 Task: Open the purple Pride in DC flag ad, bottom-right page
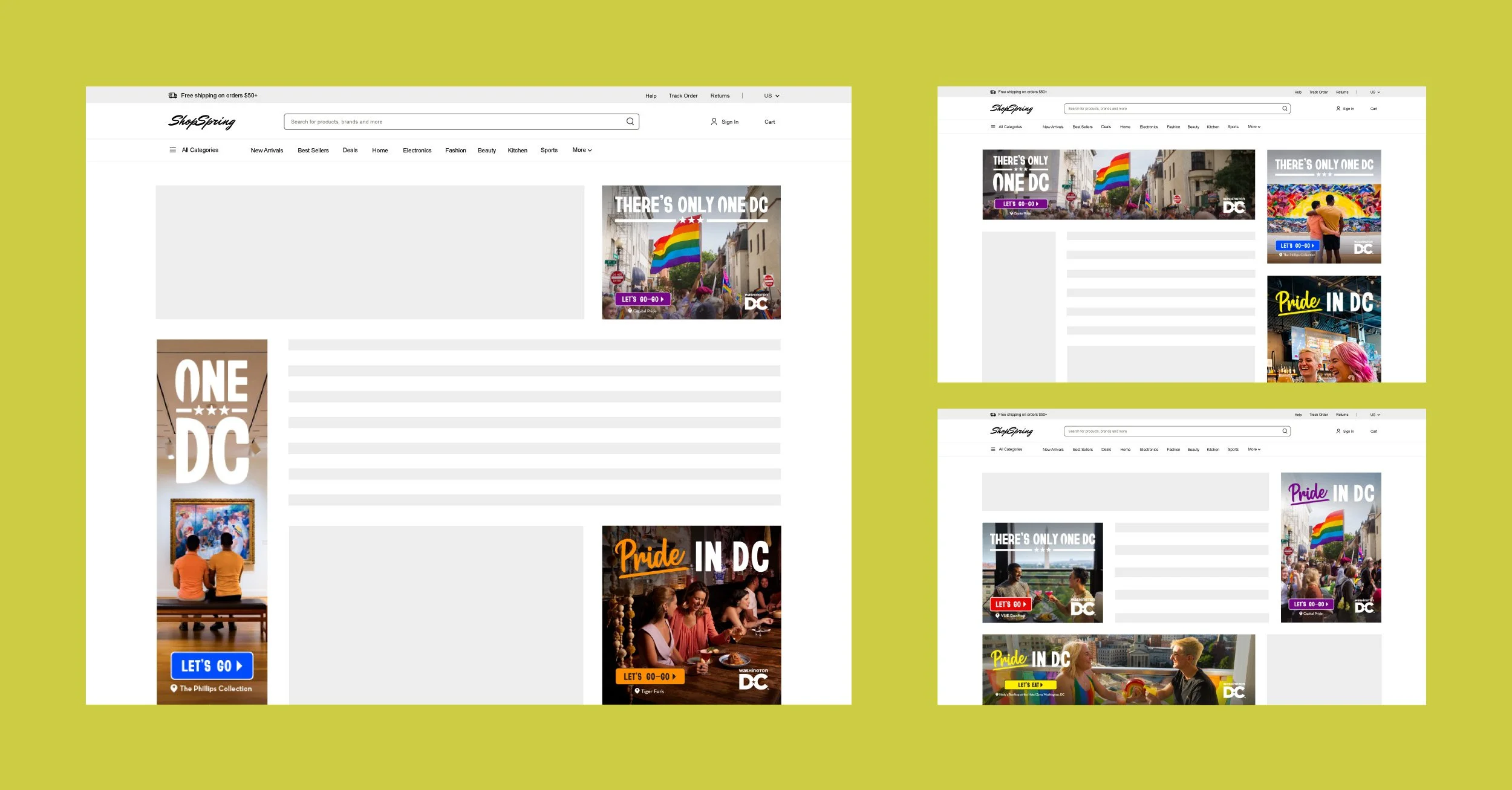coord(1331,547)
